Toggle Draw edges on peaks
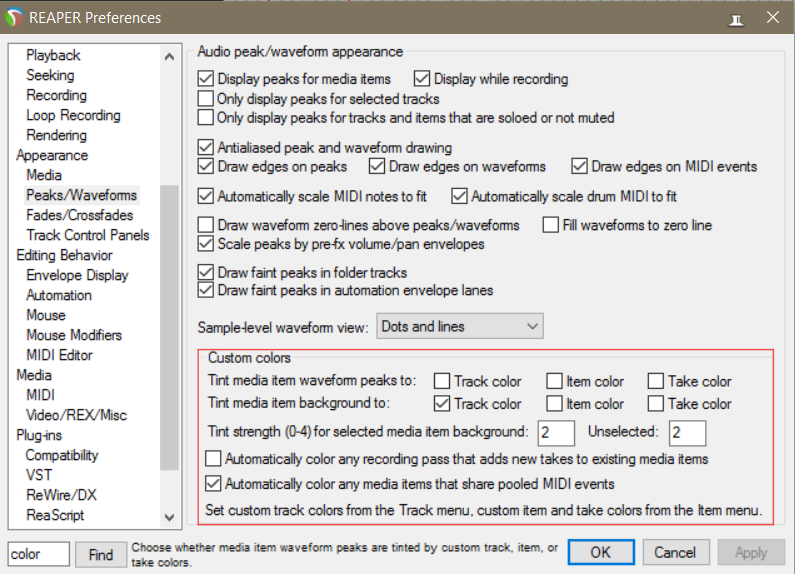 click(x=205, y=166)
